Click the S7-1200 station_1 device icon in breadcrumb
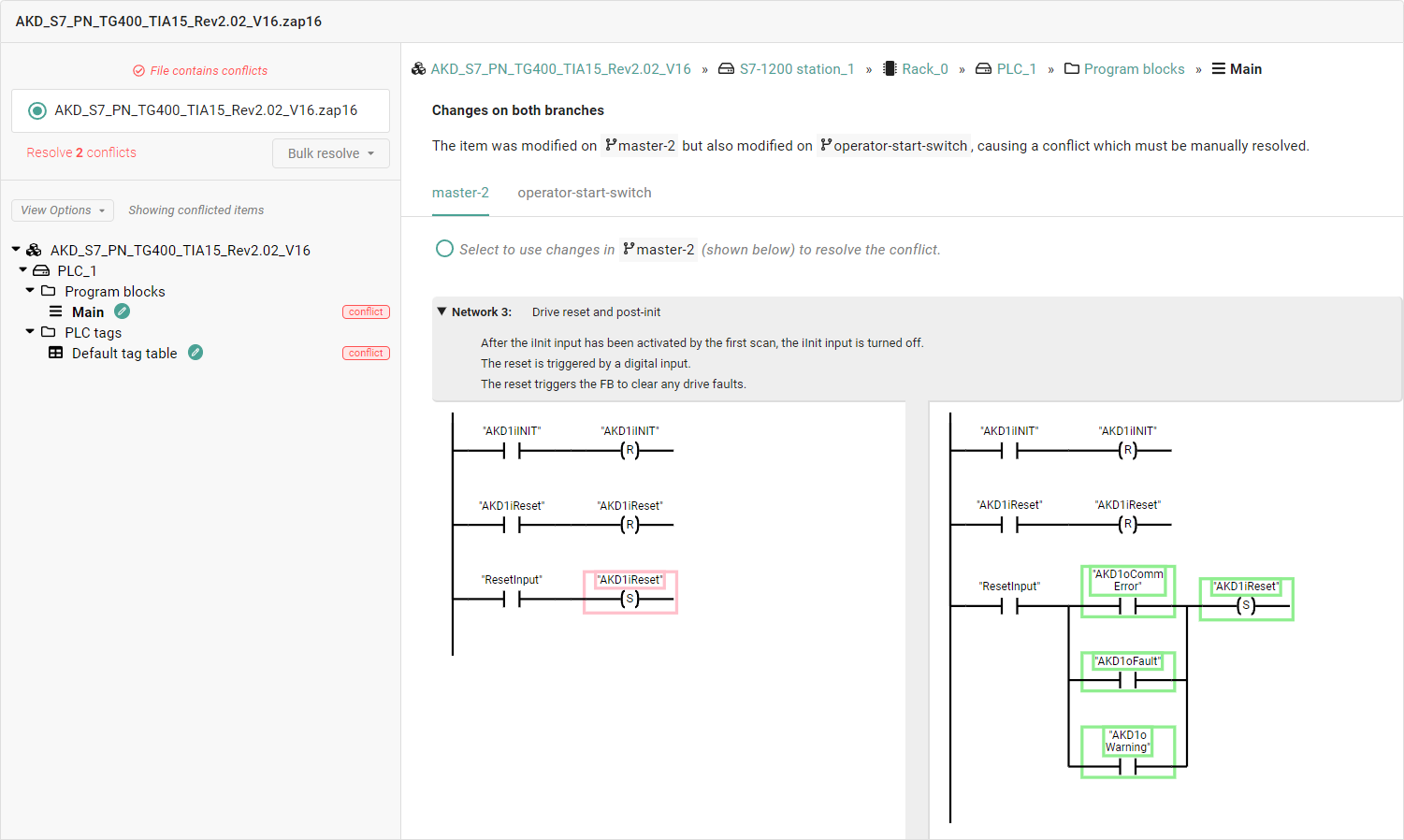The width and height of the screenshot is (1404, 840). coord(725,68)
